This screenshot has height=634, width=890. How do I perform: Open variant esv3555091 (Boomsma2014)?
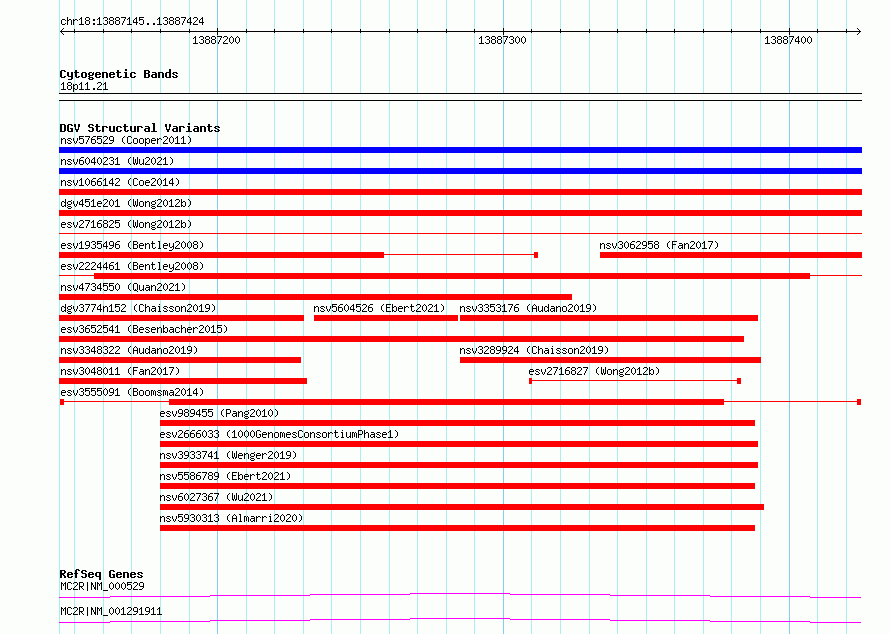(132, 392)
